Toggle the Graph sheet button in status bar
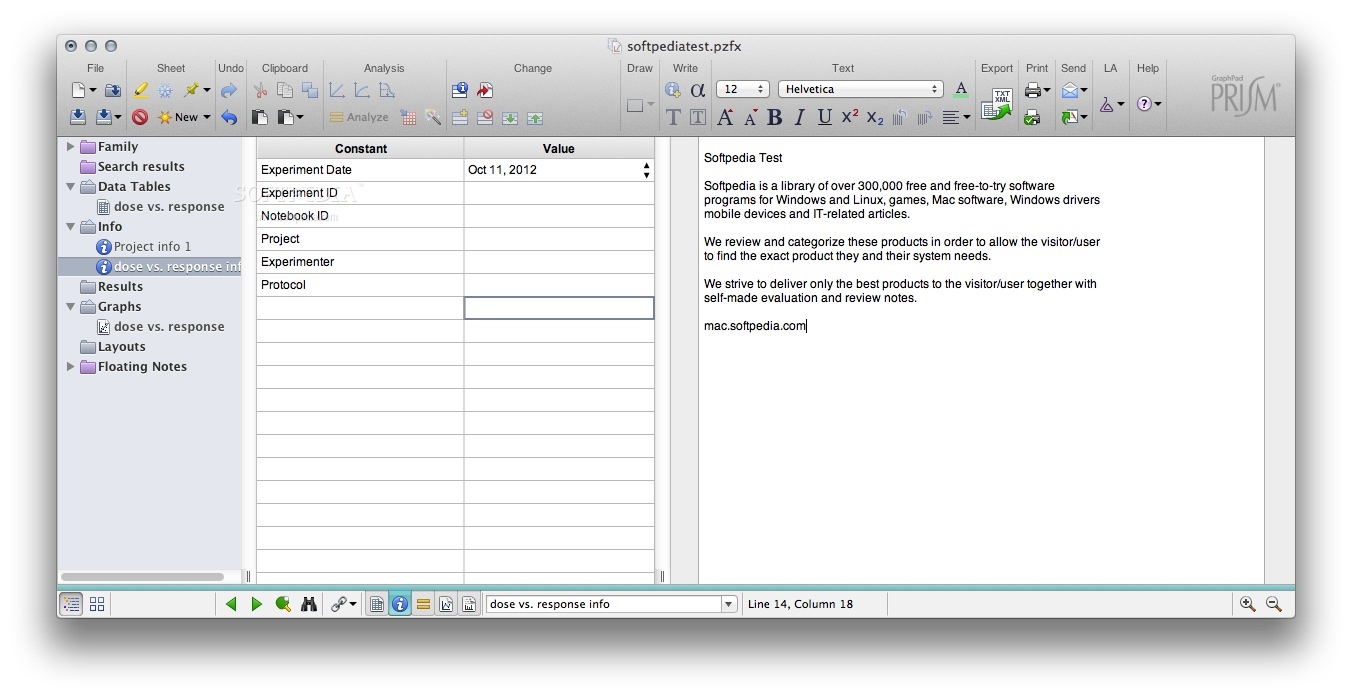 click(x=446, y=604)
